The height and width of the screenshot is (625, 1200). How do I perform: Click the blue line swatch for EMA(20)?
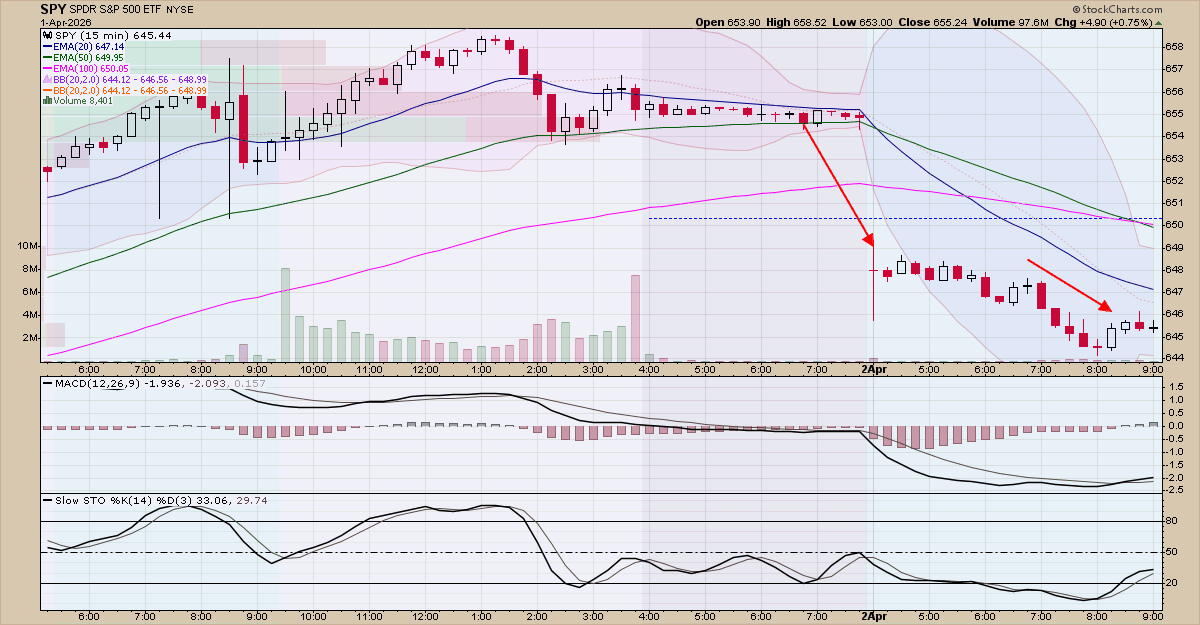click(x=48, y=47)
